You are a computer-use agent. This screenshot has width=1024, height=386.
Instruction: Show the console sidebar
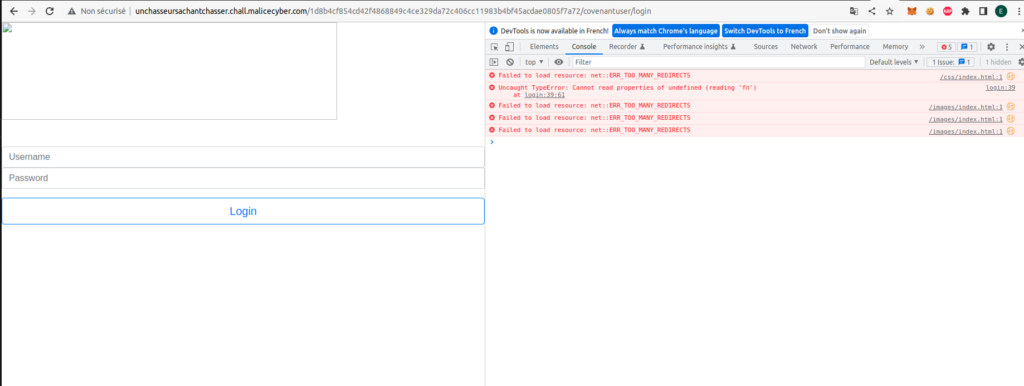pos(494,62)
